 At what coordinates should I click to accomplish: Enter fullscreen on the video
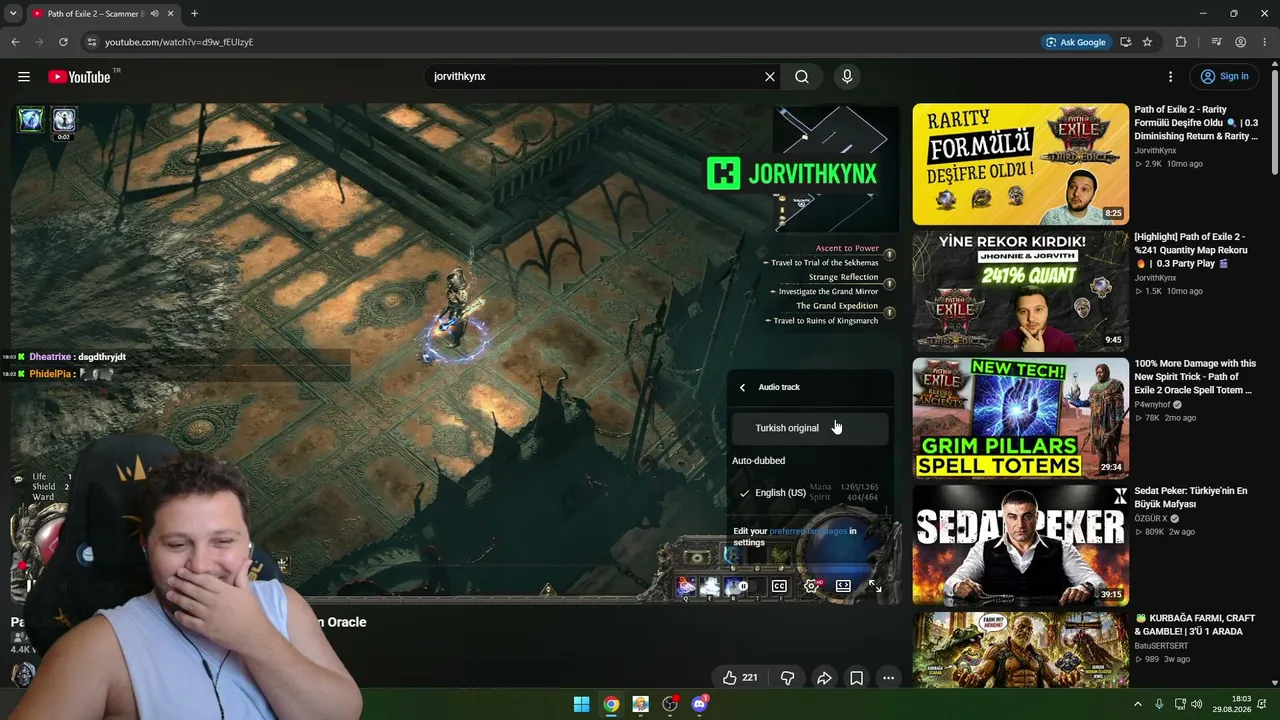click(x=875, y=587)
